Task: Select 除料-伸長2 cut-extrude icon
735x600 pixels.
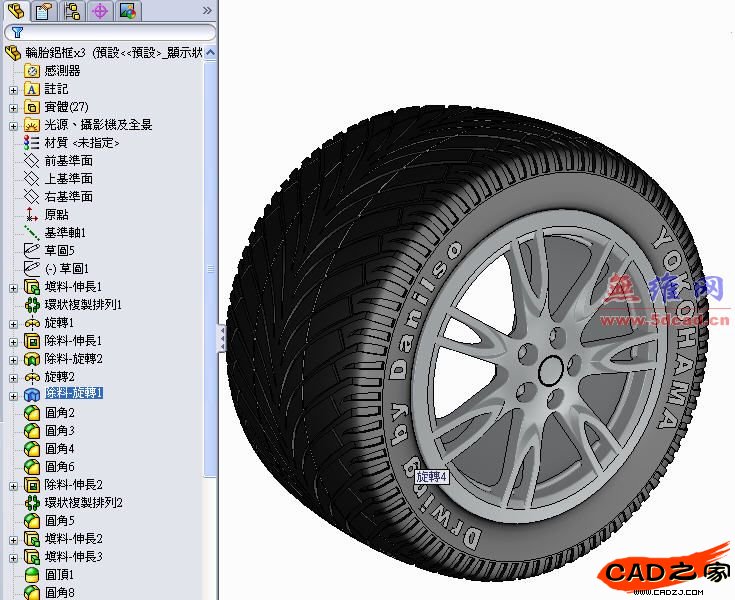Action: [32, 484]
